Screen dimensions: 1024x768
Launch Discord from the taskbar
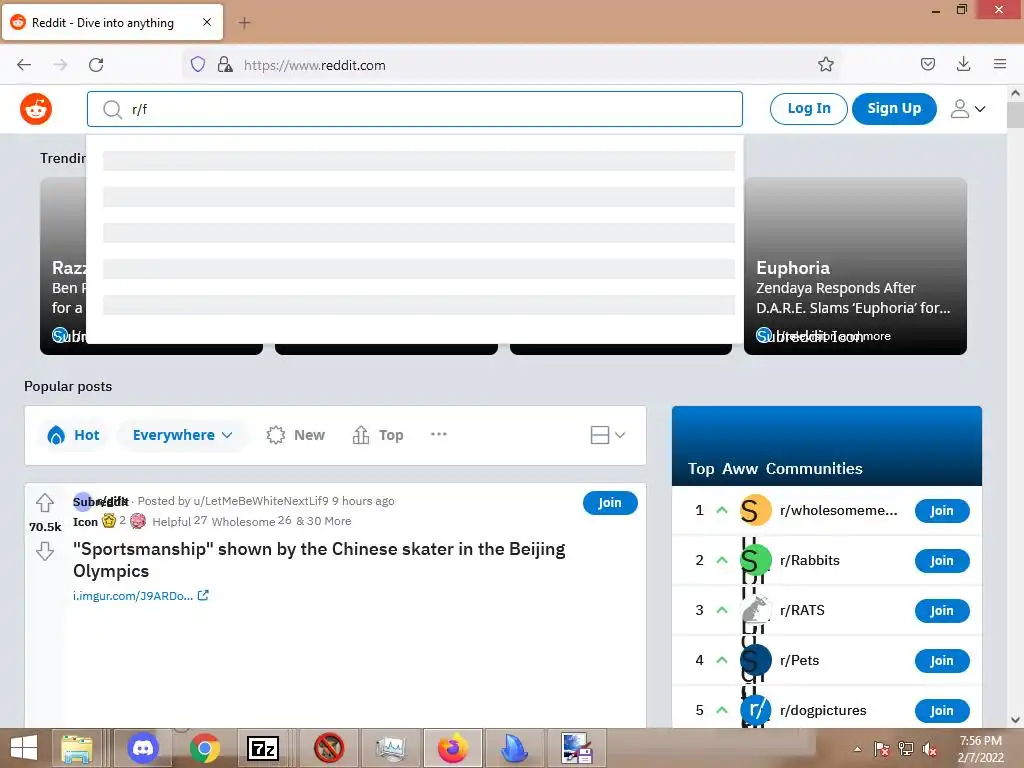pyautogui.click(x=142, y=748)
